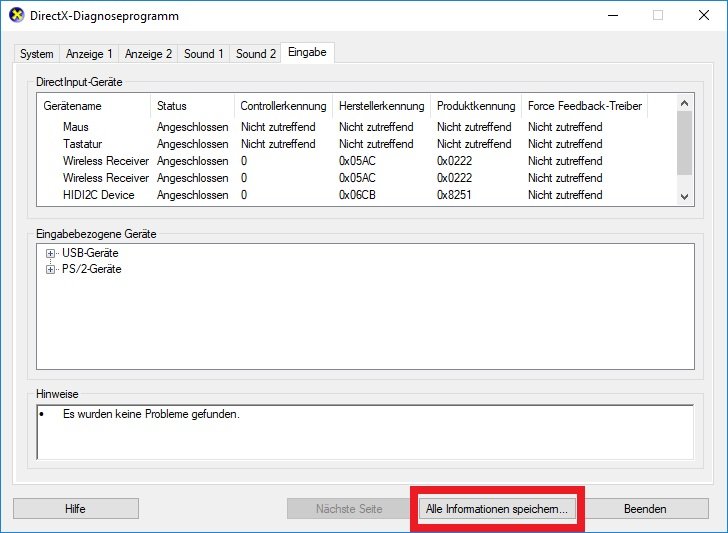Click the DirectX logo icon in the title bar
The height and width of the screenshot is (533, 728).
pyautogui.click(x=16, y=15)
